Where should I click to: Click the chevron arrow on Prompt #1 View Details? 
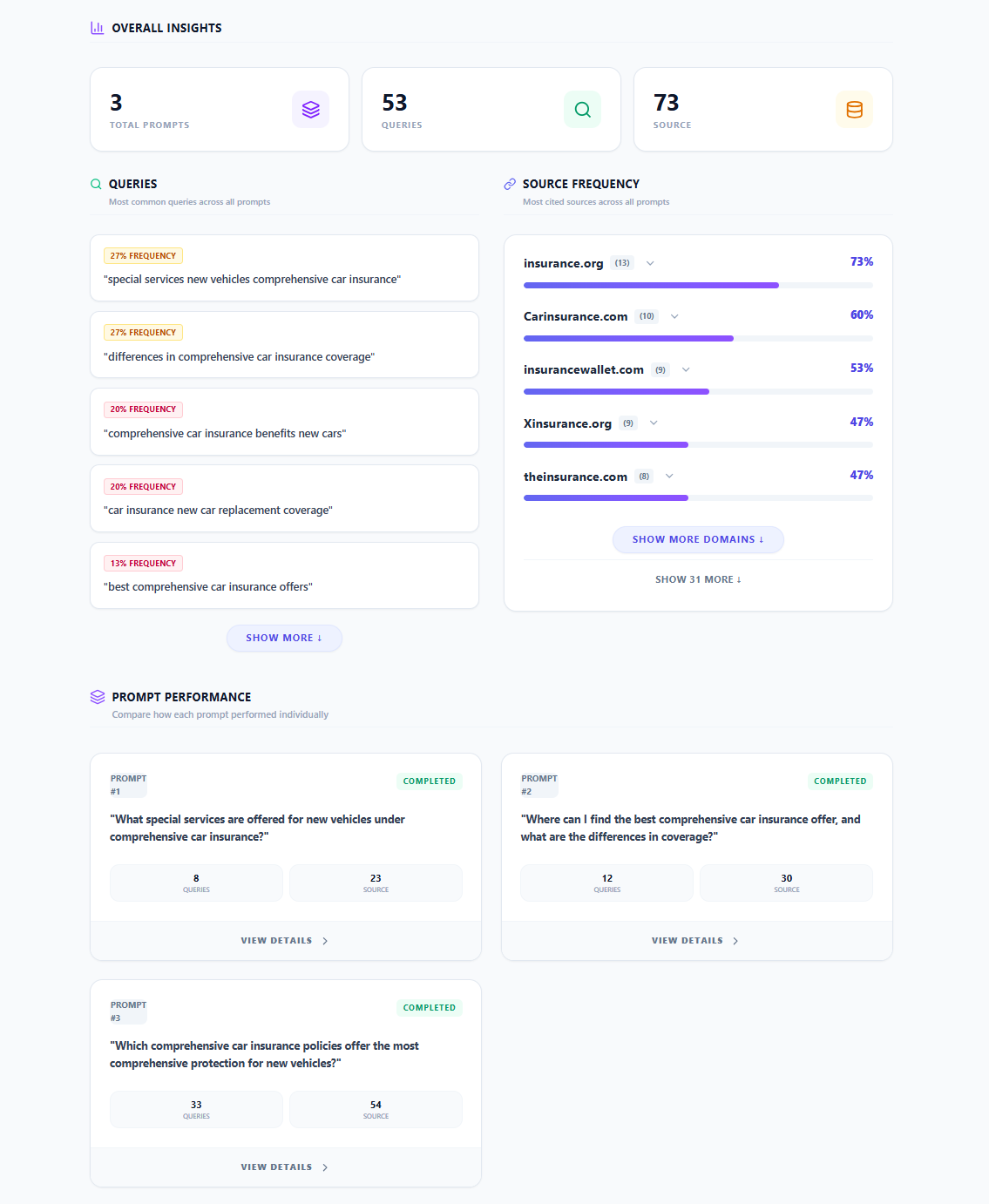324,940
